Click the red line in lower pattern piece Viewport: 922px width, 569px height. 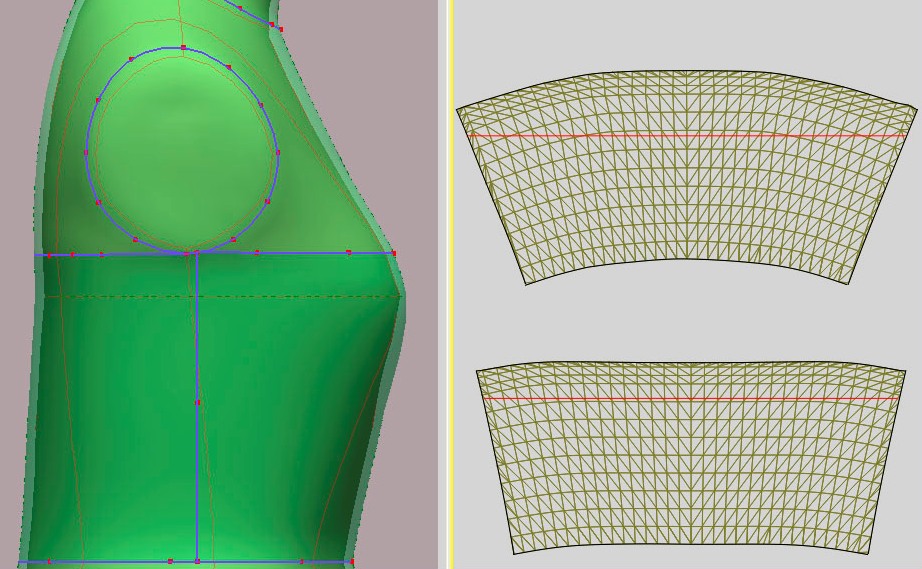[691, 399]
